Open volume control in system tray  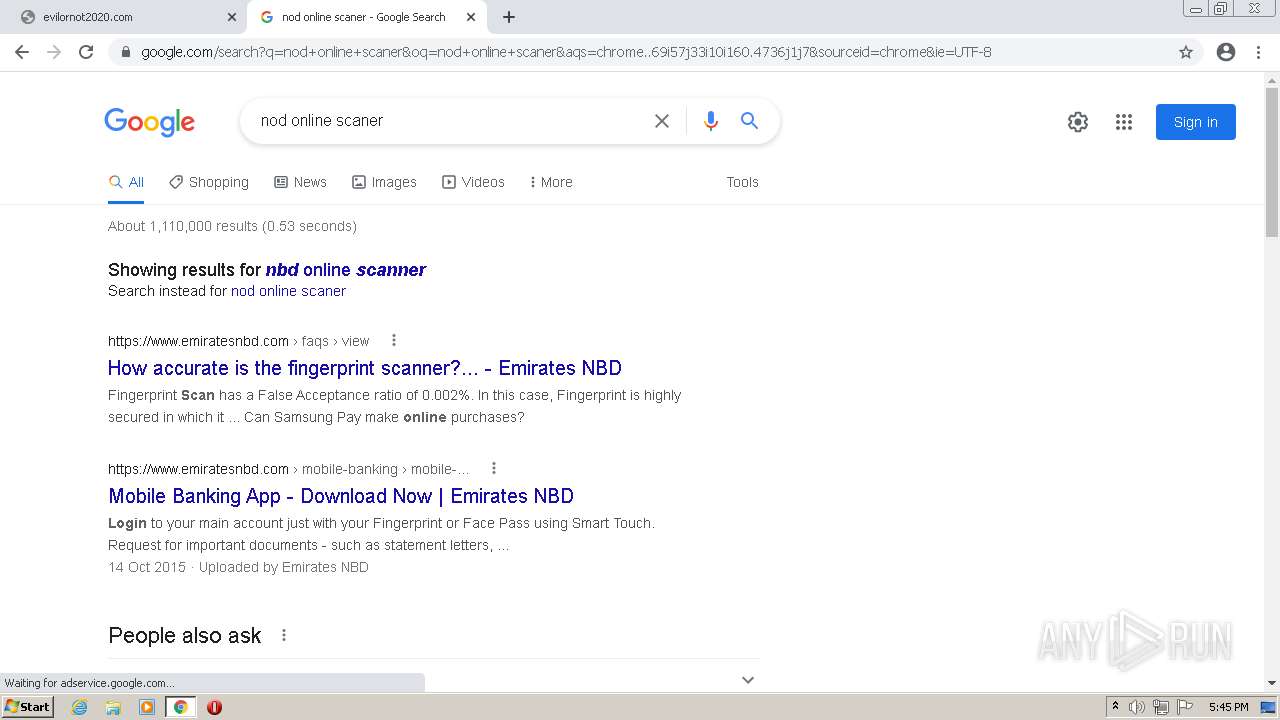(x=1137, y=707)
